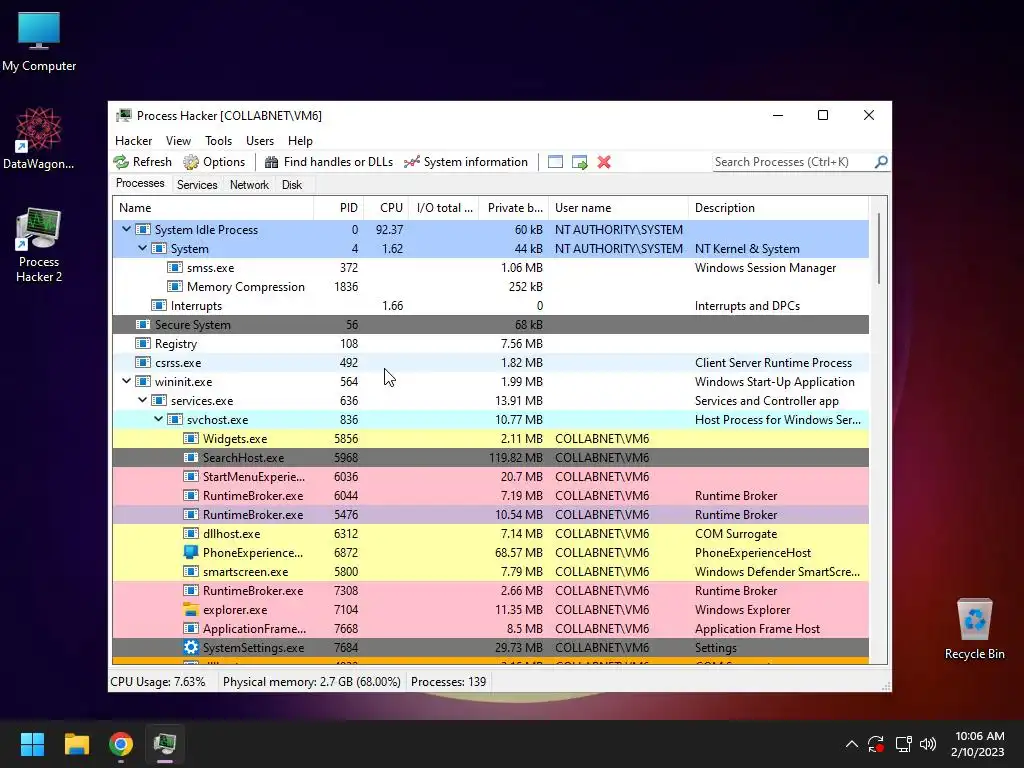The image size is (1024, 768).
Task: Open the Process Hacker 2 desktop shortcut
Action: point(39,245)
